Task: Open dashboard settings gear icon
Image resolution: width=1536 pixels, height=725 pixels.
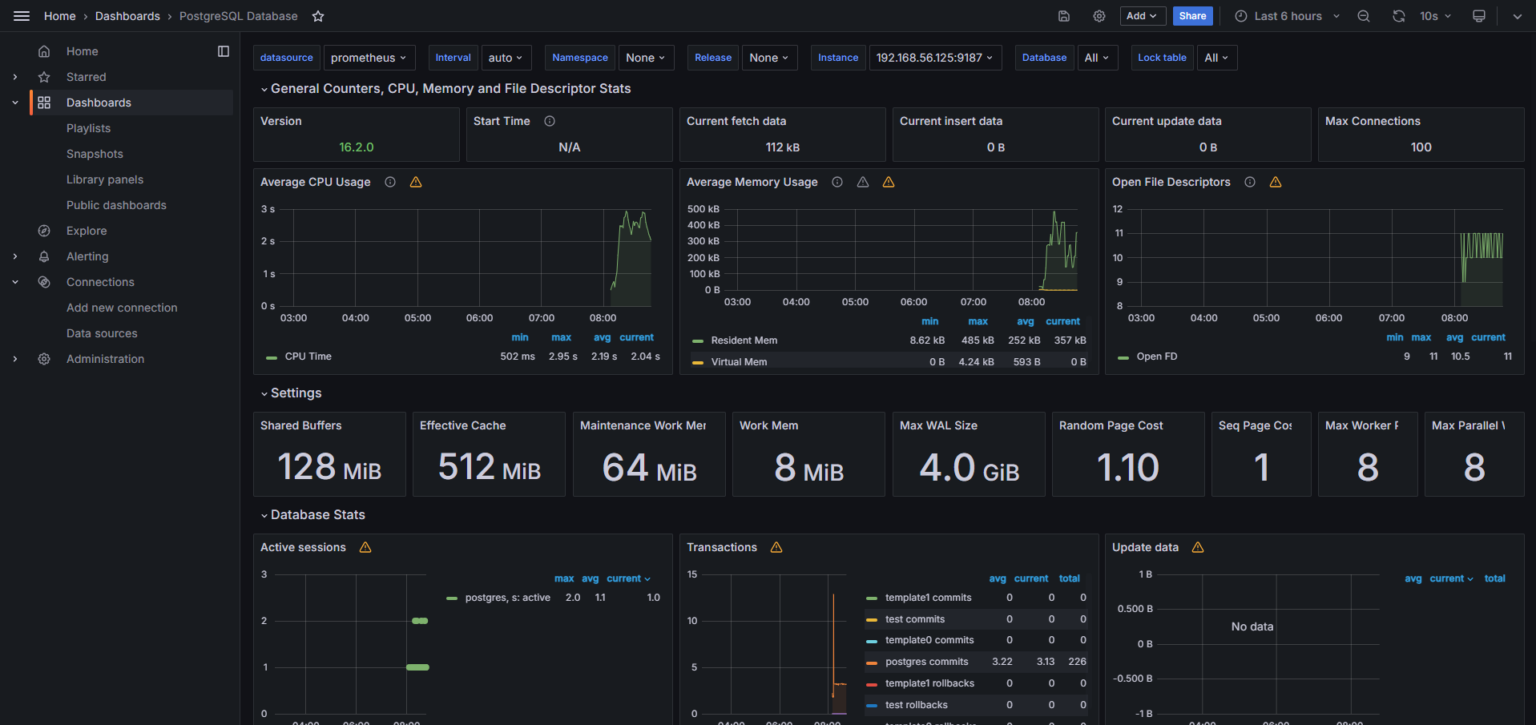Action: pyautogui.click(x=1099, y=16)
